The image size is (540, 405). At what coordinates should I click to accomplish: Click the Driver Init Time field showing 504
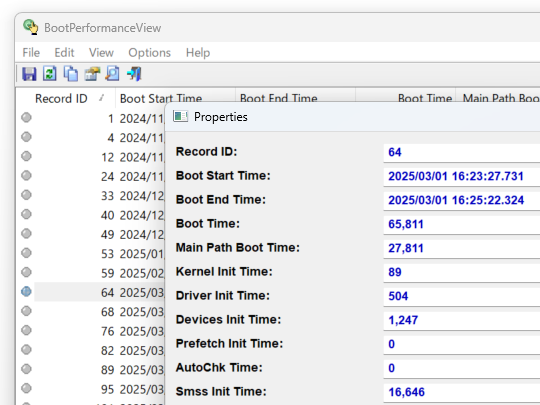coord(461,296)
